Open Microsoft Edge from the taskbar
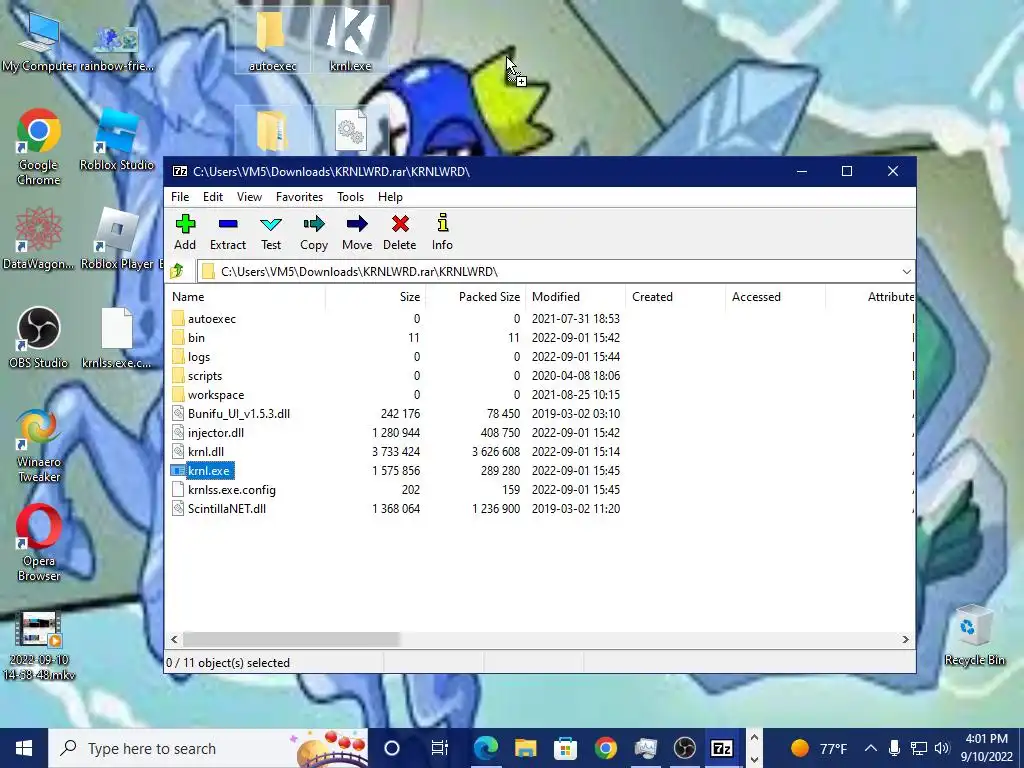 pos(486,748)
